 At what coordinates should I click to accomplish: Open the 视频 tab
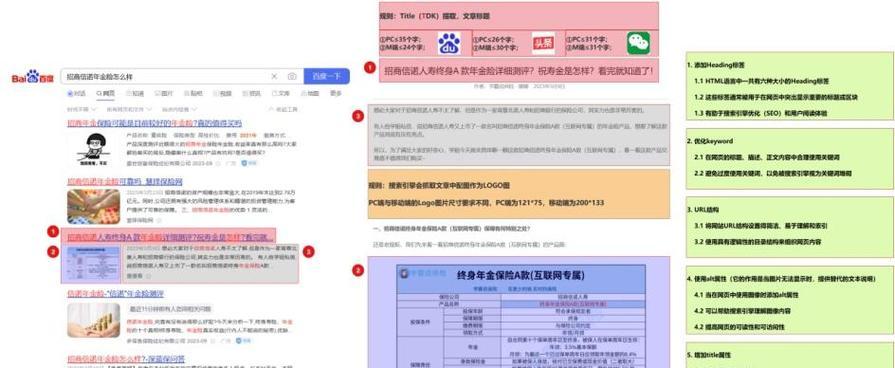pos(223,94)
